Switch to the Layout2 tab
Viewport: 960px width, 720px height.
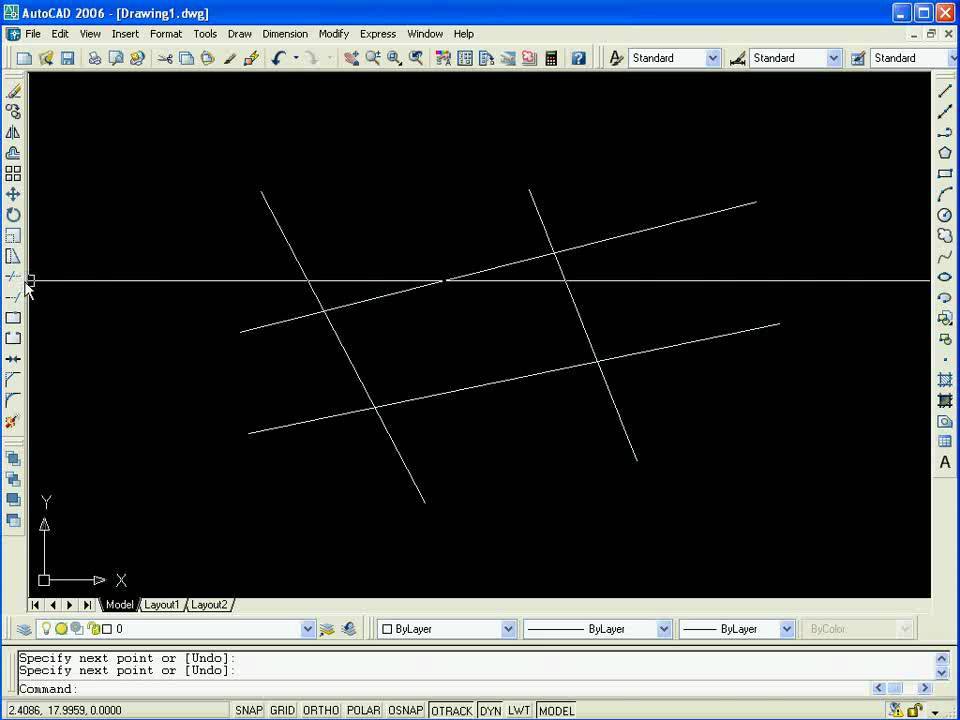pyautogui.click(x=209, y=605)
